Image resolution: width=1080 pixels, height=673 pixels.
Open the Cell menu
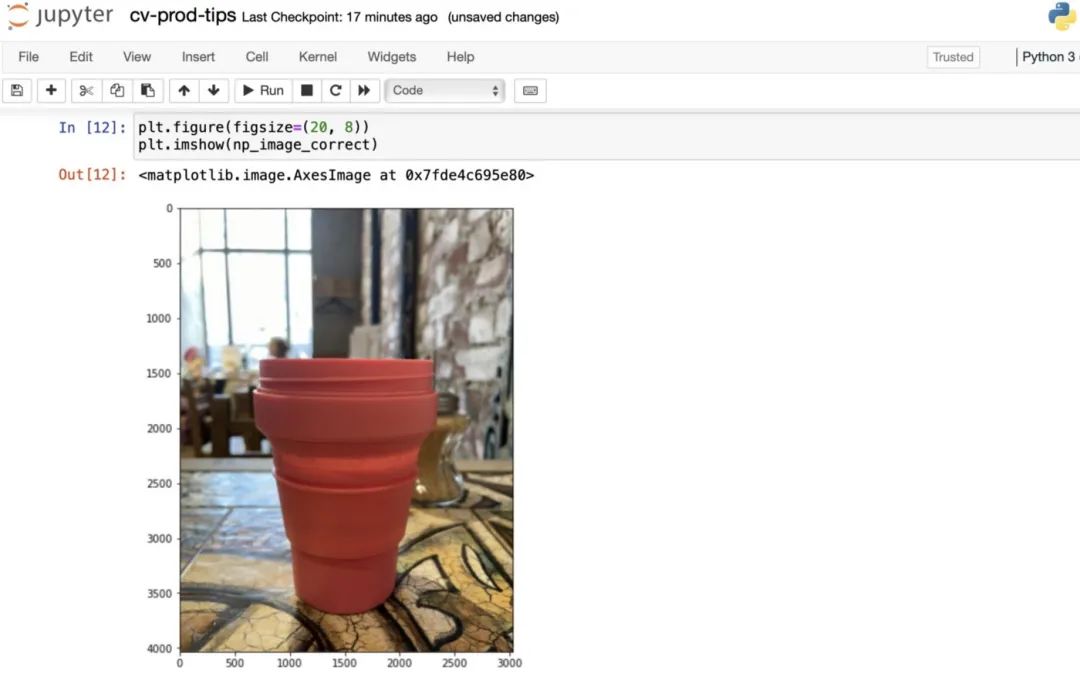click(x=257, y=56)
